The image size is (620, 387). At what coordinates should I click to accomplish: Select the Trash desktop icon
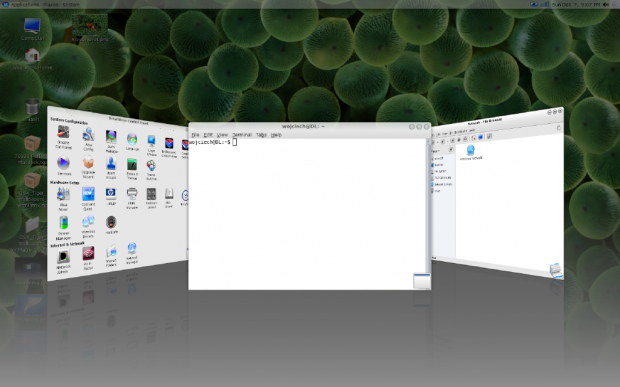tap(32, 110)
